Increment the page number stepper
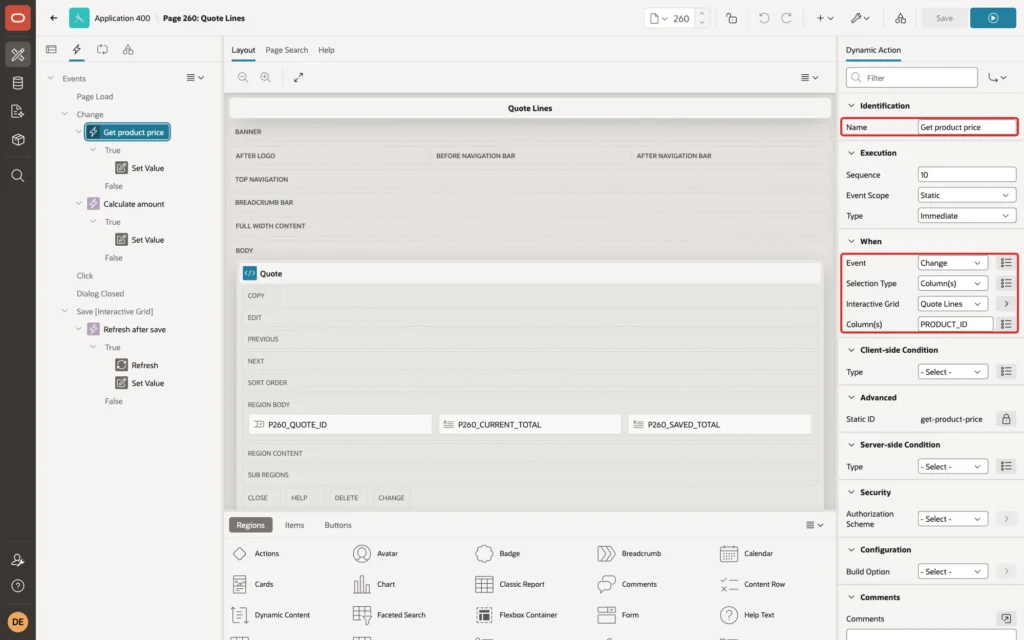The image size is (1024, 640). tap(702, 14)
